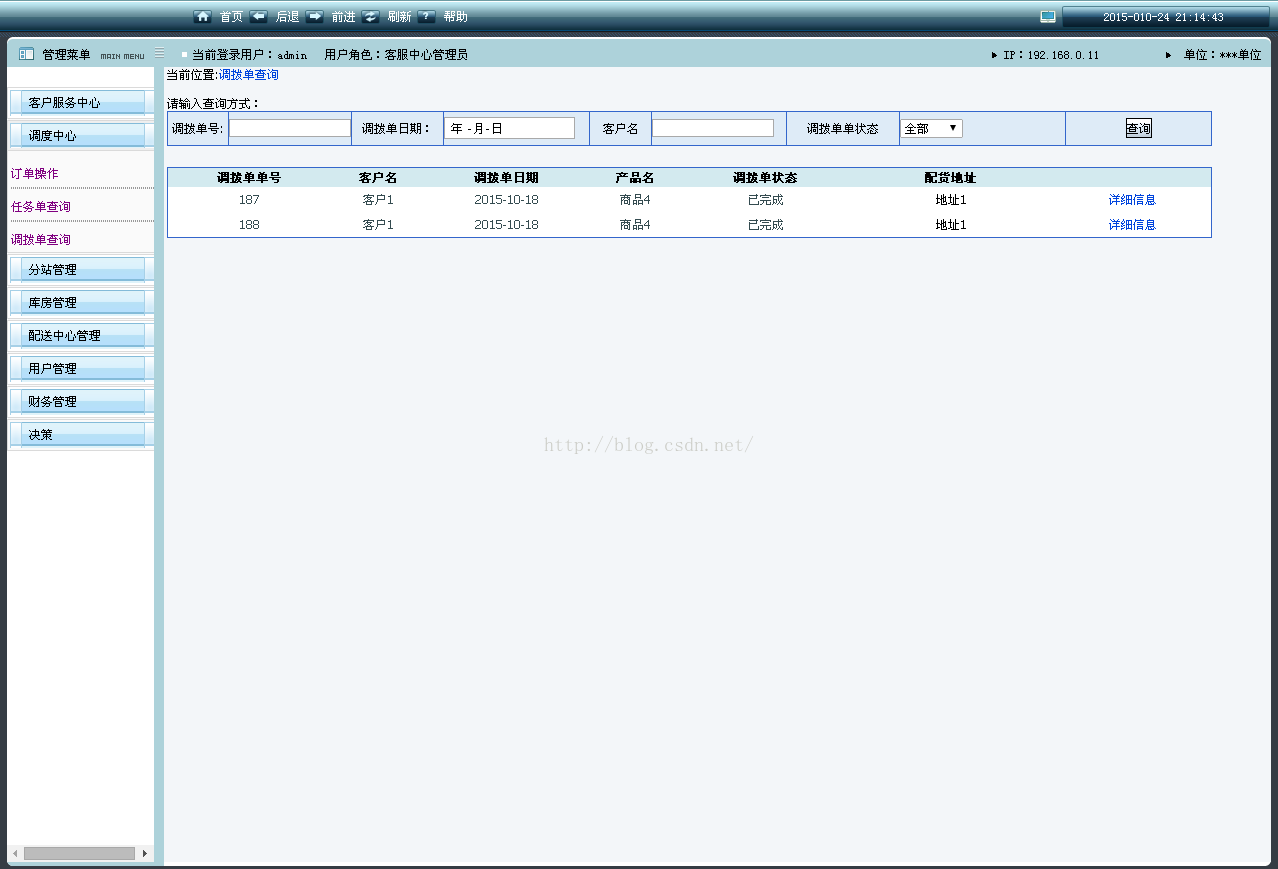Click 后退 to go back
The image size is (1278, 869).
tap(287, 17)
